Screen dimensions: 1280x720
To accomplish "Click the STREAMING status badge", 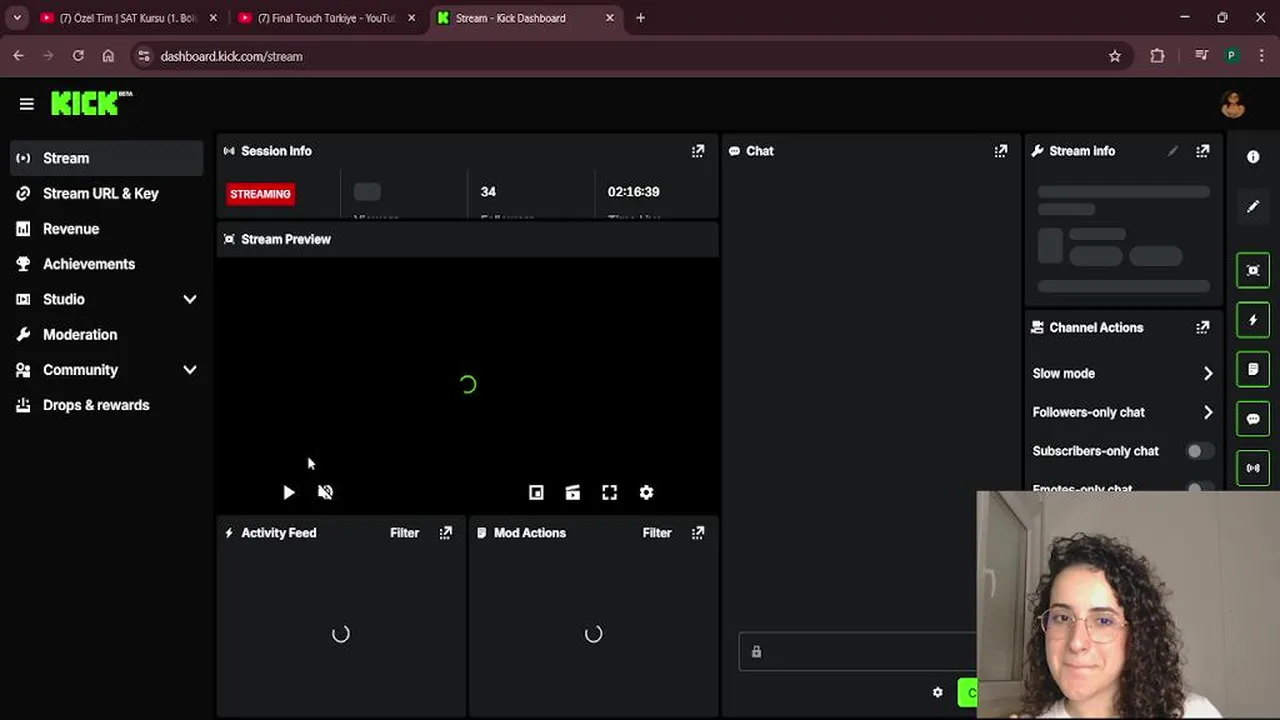I will 260,194.
